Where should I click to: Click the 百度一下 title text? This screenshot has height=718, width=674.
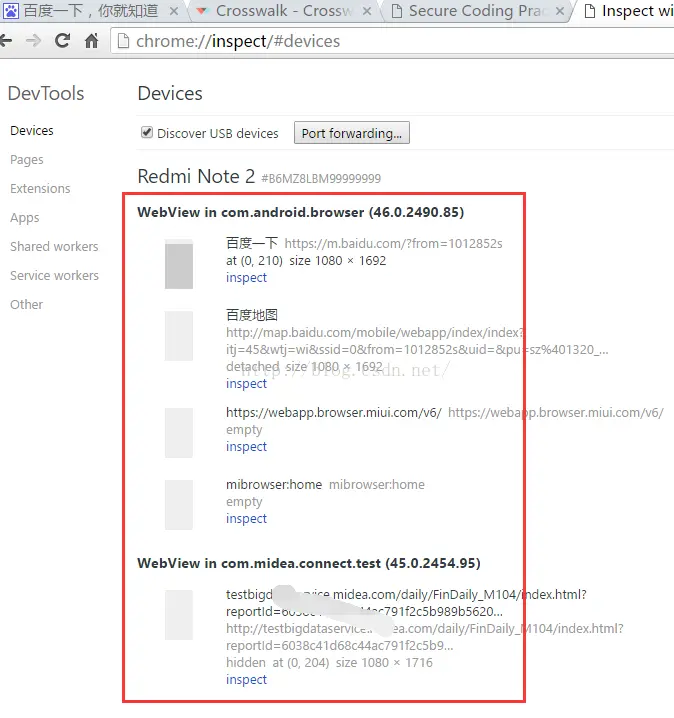252,243
